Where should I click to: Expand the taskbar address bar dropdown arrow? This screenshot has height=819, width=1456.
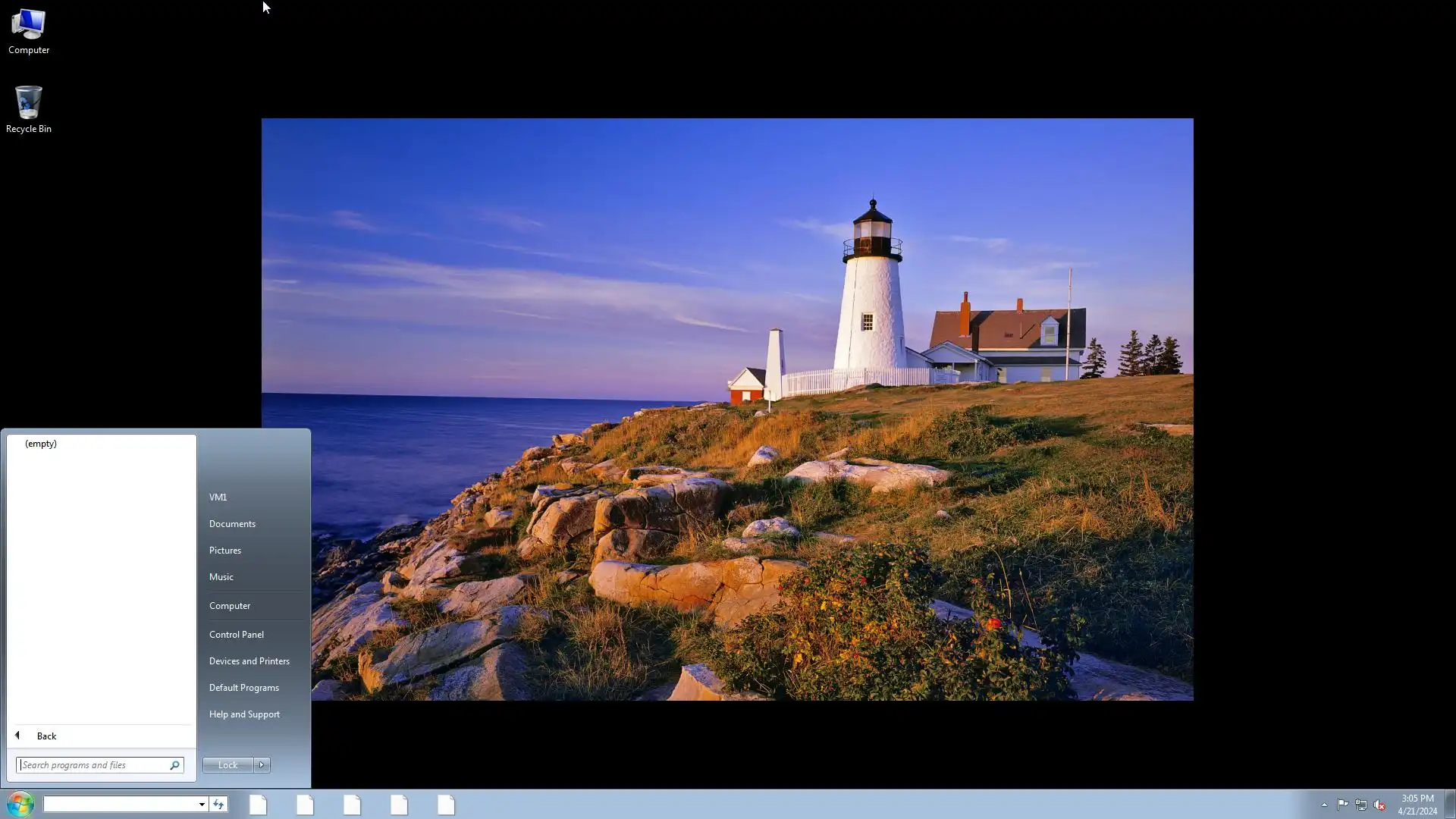pyautogui.click(x=202, y=804)
